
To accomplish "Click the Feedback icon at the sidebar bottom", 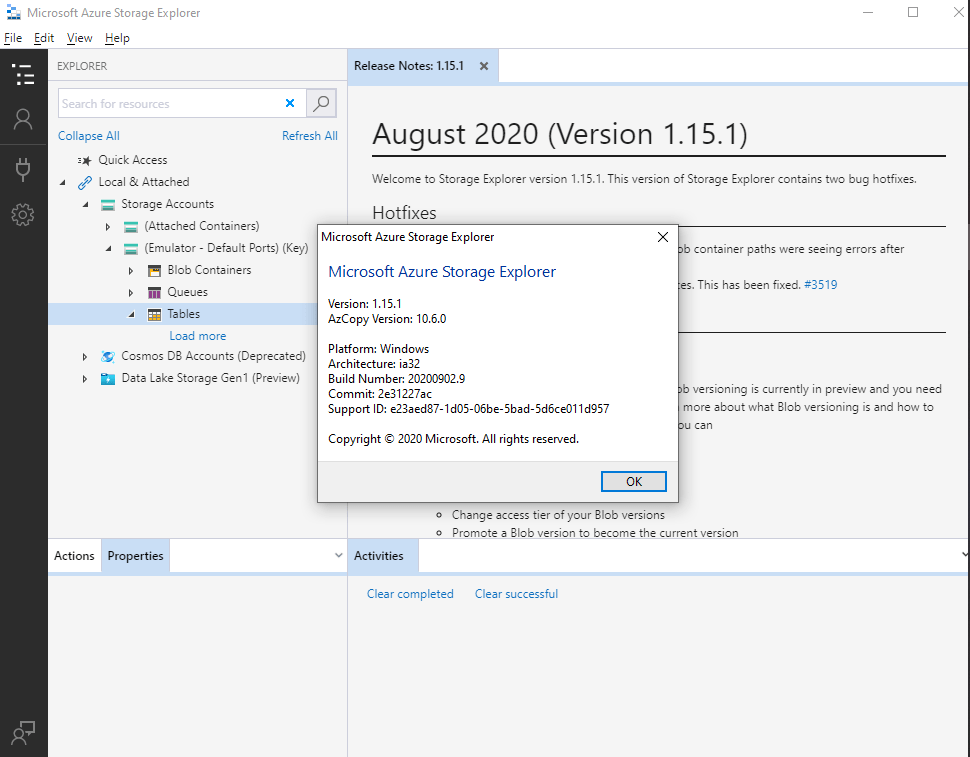I will coord(23,733).
